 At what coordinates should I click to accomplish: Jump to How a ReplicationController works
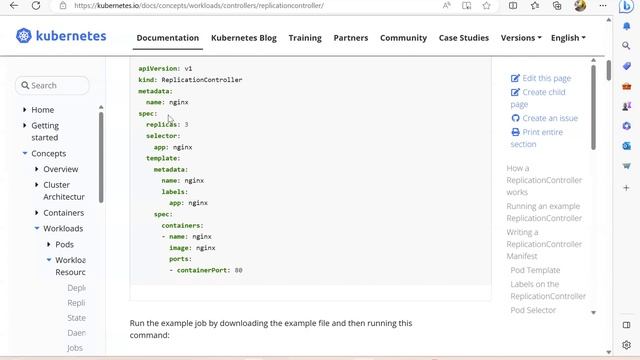(544, 180)
